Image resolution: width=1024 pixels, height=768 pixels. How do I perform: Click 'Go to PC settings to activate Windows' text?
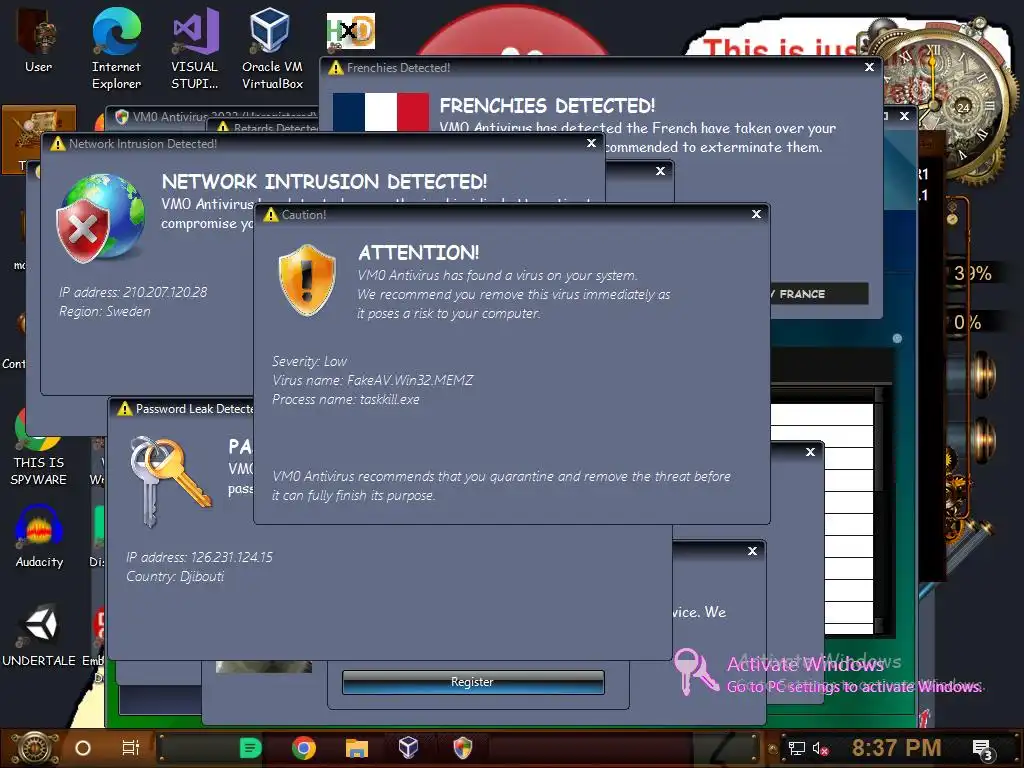tap(854, 687)
